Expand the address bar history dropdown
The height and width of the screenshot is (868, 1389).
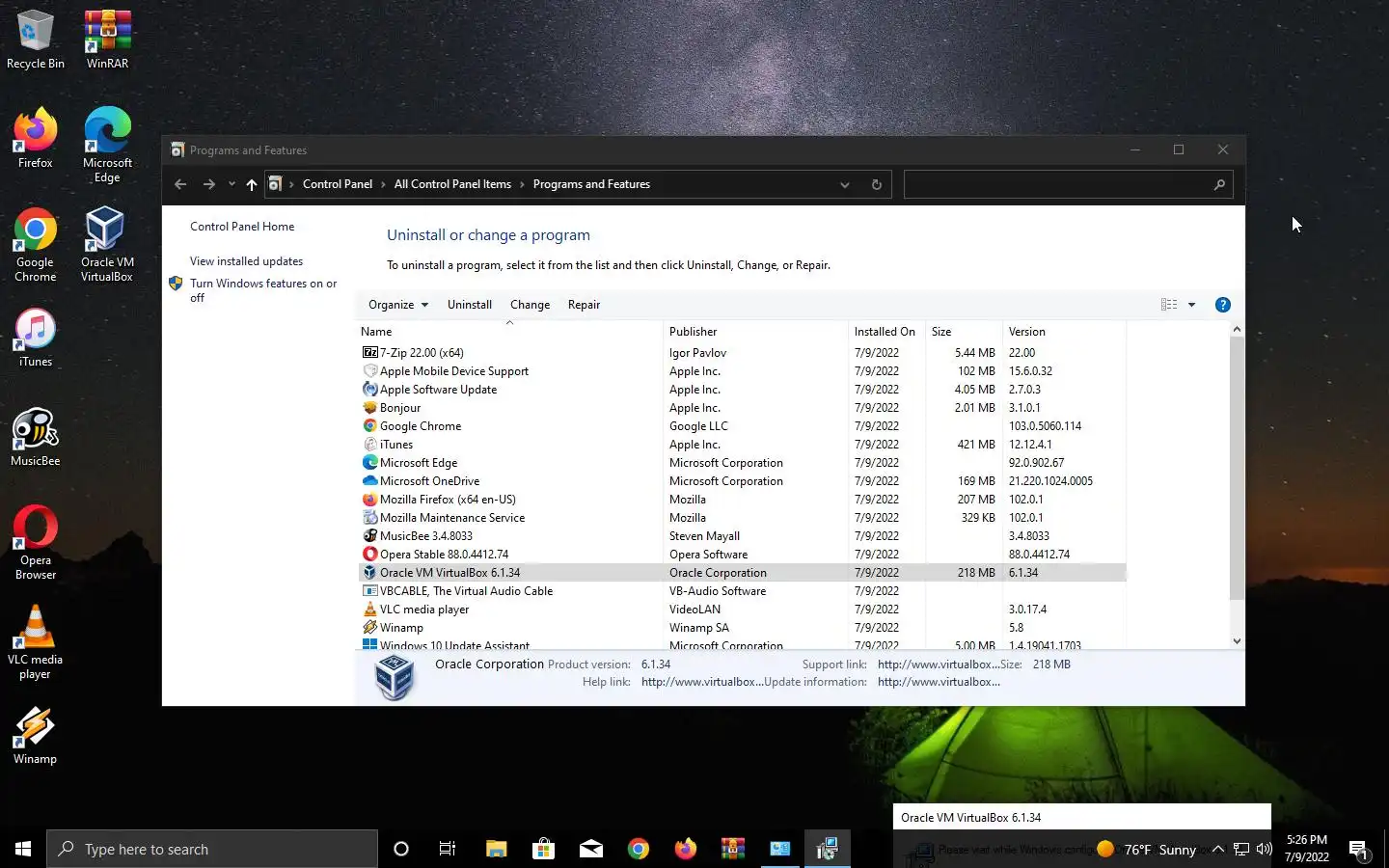pos(845,184)
